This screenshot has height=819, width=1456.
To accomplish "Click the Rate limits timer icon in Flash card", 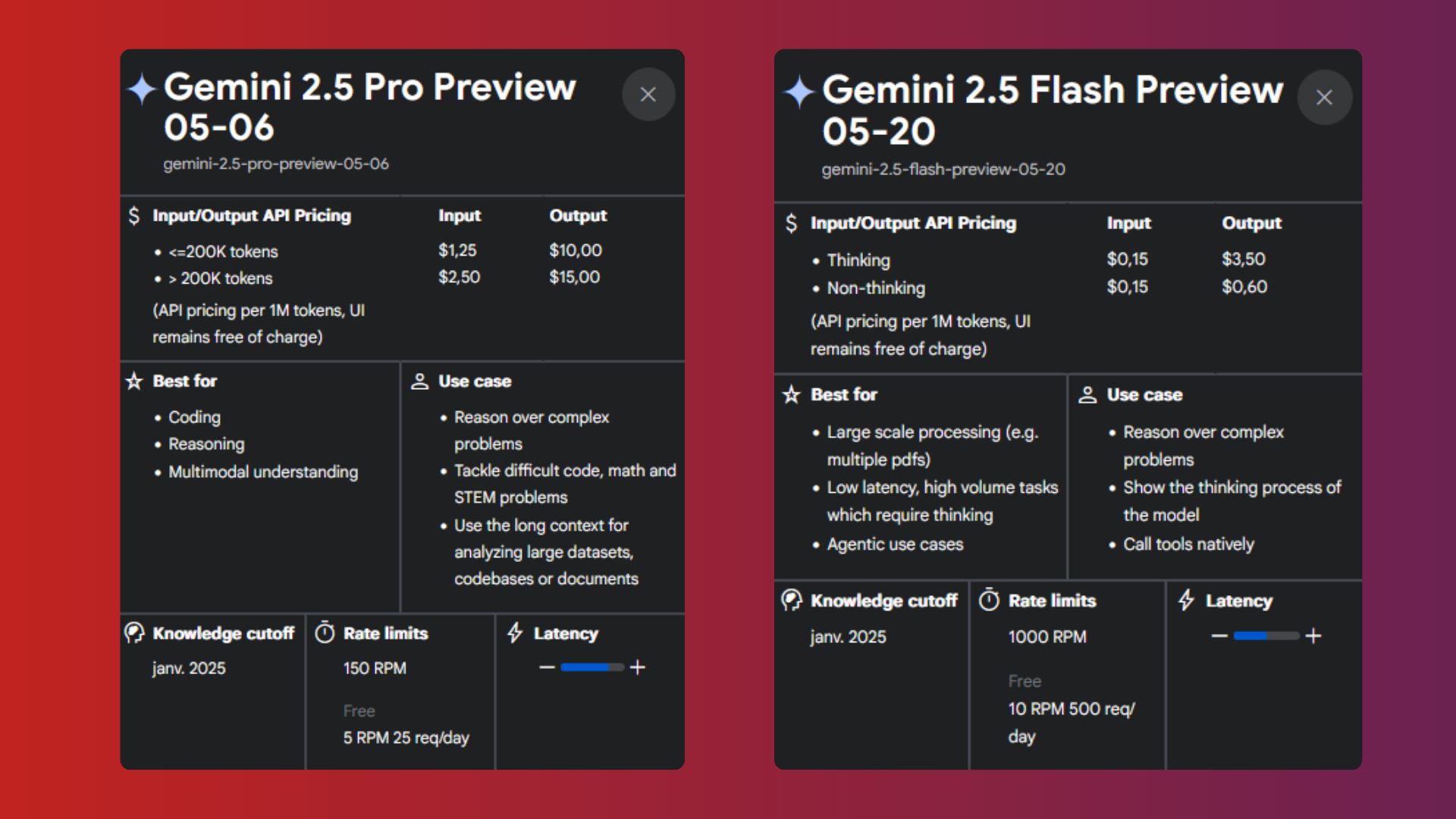I will pos(989,600).
